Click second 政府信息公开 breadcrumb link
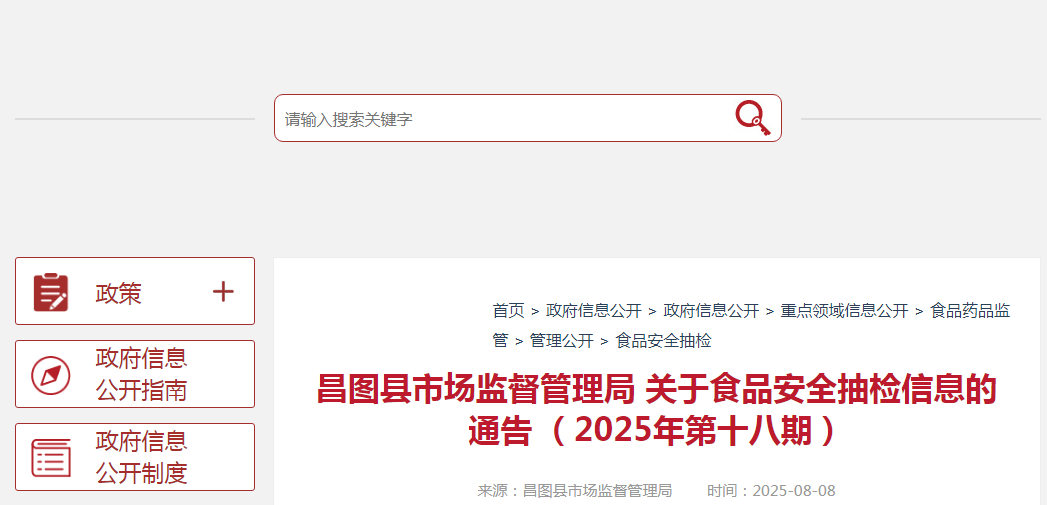Image resolution: width=1047 pixels, height=505 pixels. pos(711,311)
